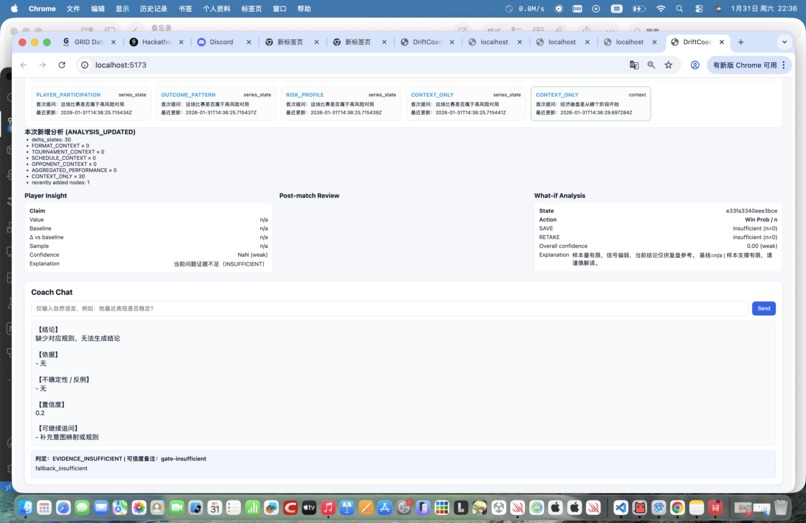Open the 帮助 menu
Image resolution: width=806 pixels, height=523 pixels.
304,9
